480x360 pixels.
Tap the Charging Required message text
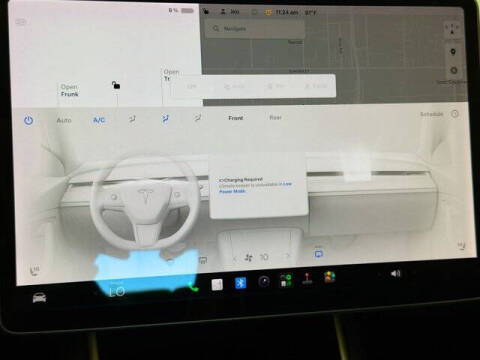pos(241,180)
